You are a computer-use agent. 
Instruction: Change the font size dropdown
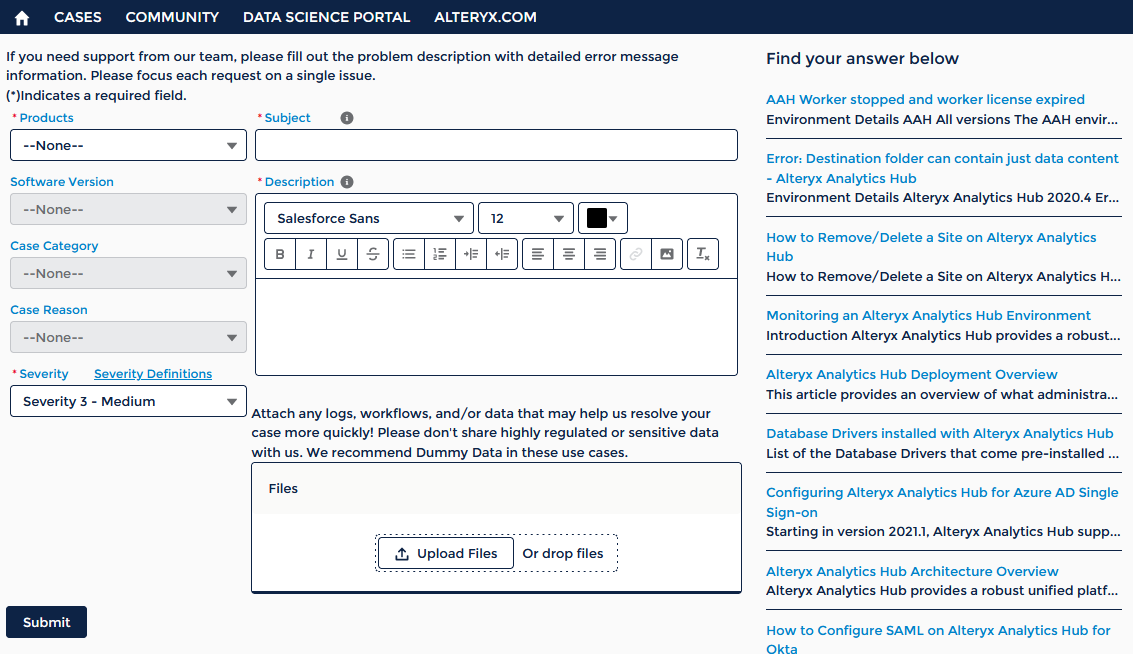[526, 218]
